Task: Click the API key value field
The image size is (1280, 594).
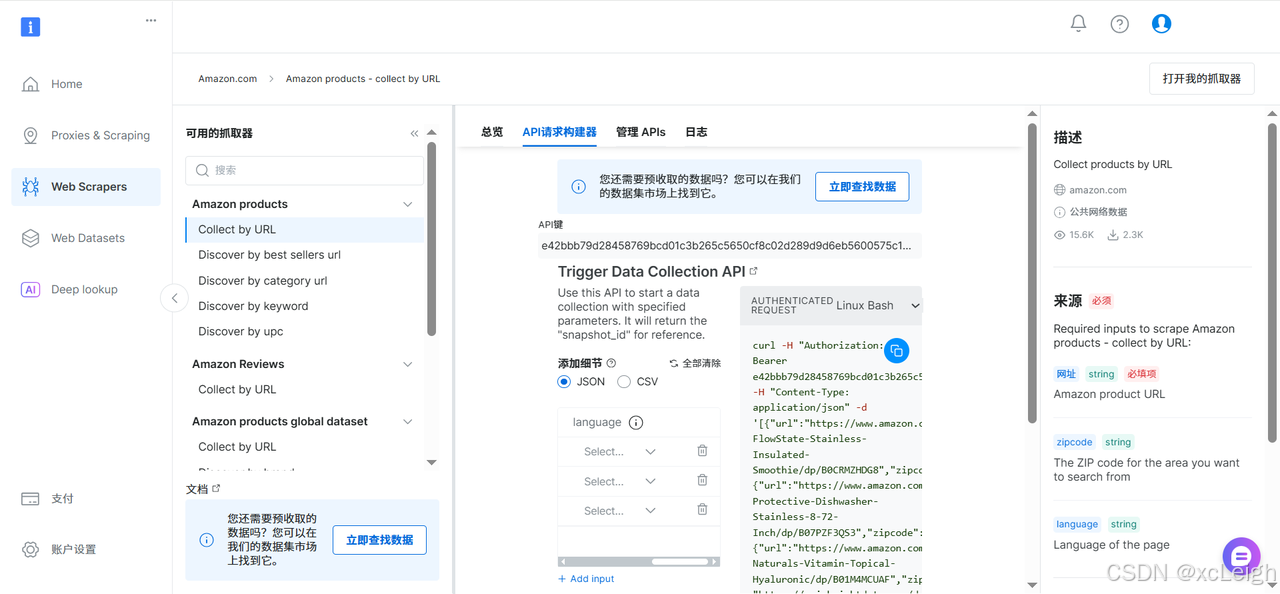Action: [x=729, y=245]
